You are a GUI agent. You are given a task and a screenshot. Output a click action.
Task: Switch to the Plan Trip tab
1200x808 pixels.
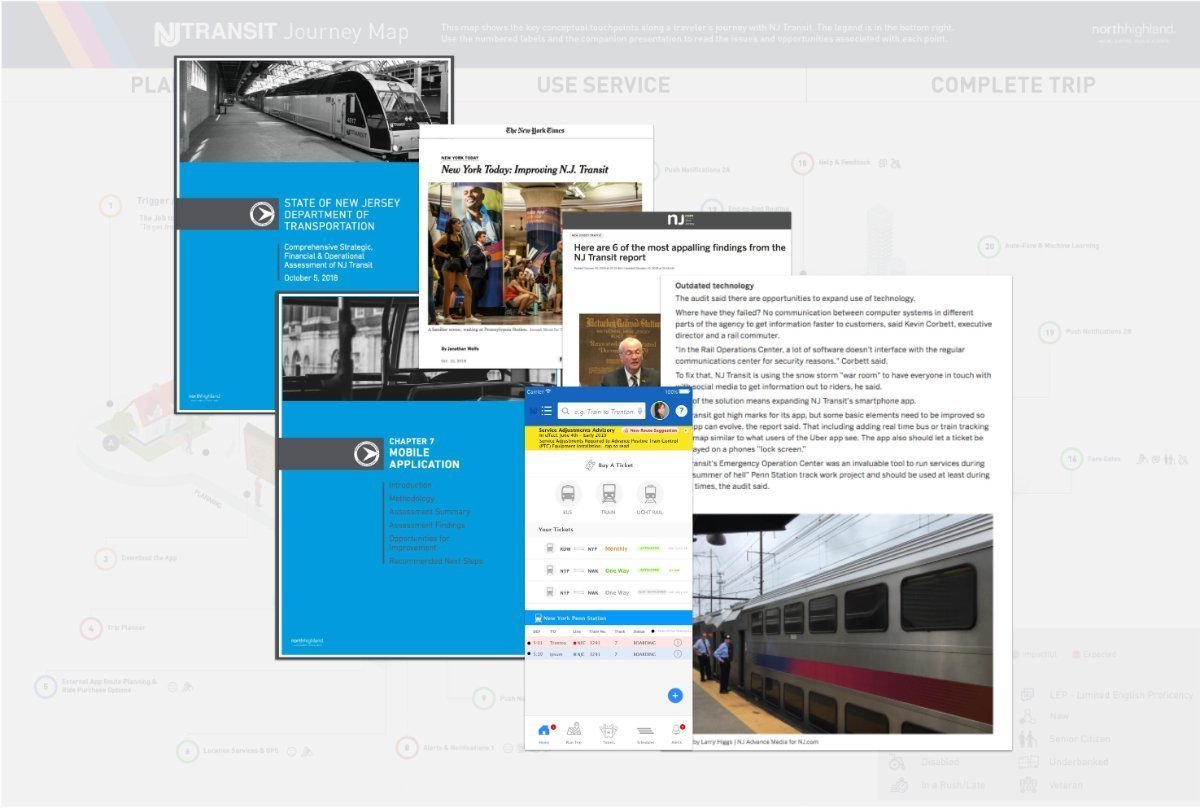[x=574, y=732]
